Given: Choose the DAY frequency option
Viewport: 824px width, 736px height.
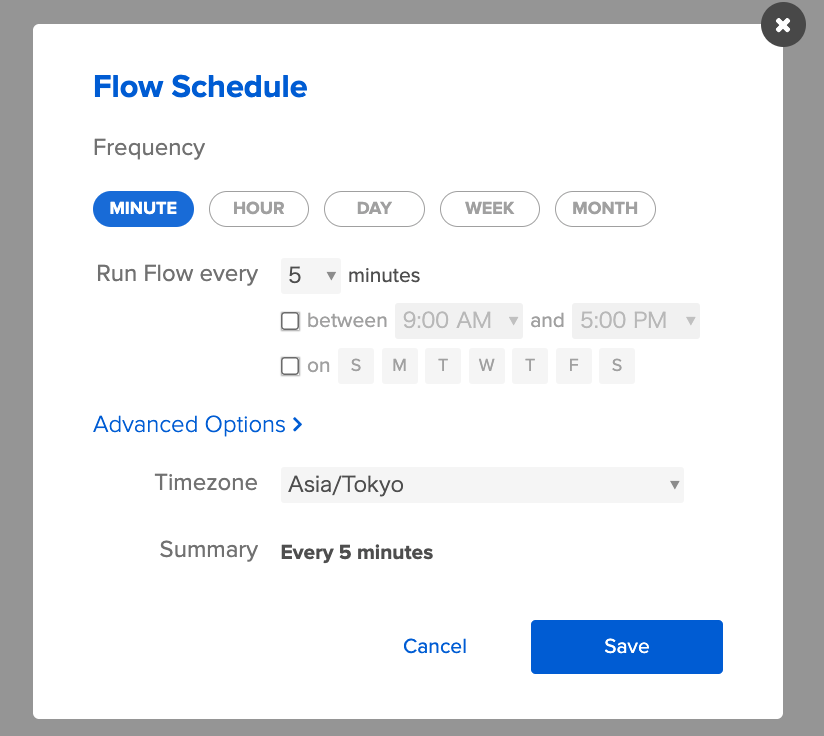Looking at the screenshot, I should coord(374,208).
